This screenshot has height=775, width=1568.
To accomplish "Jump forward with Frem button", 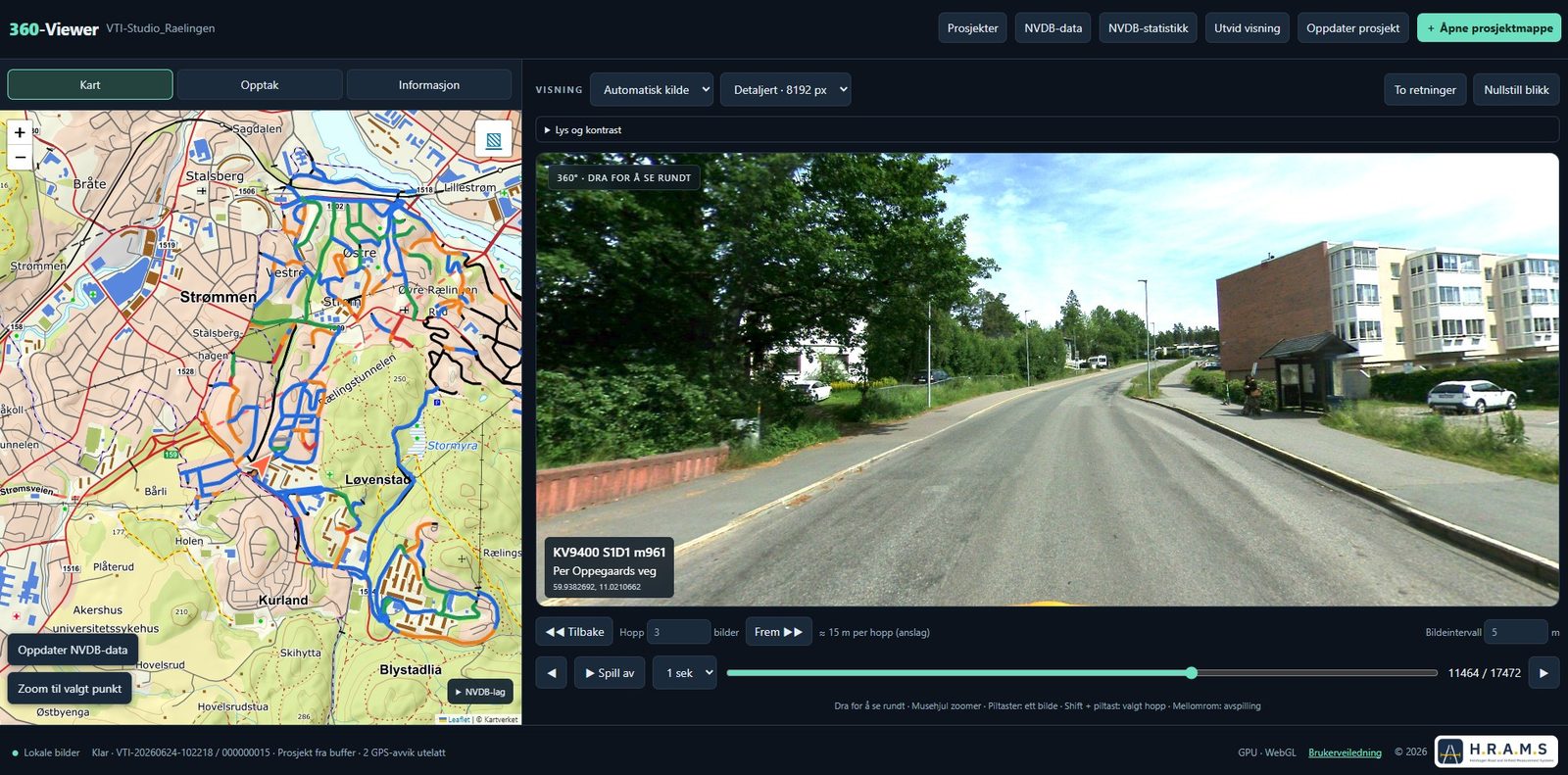I will (x=778, y=632).
